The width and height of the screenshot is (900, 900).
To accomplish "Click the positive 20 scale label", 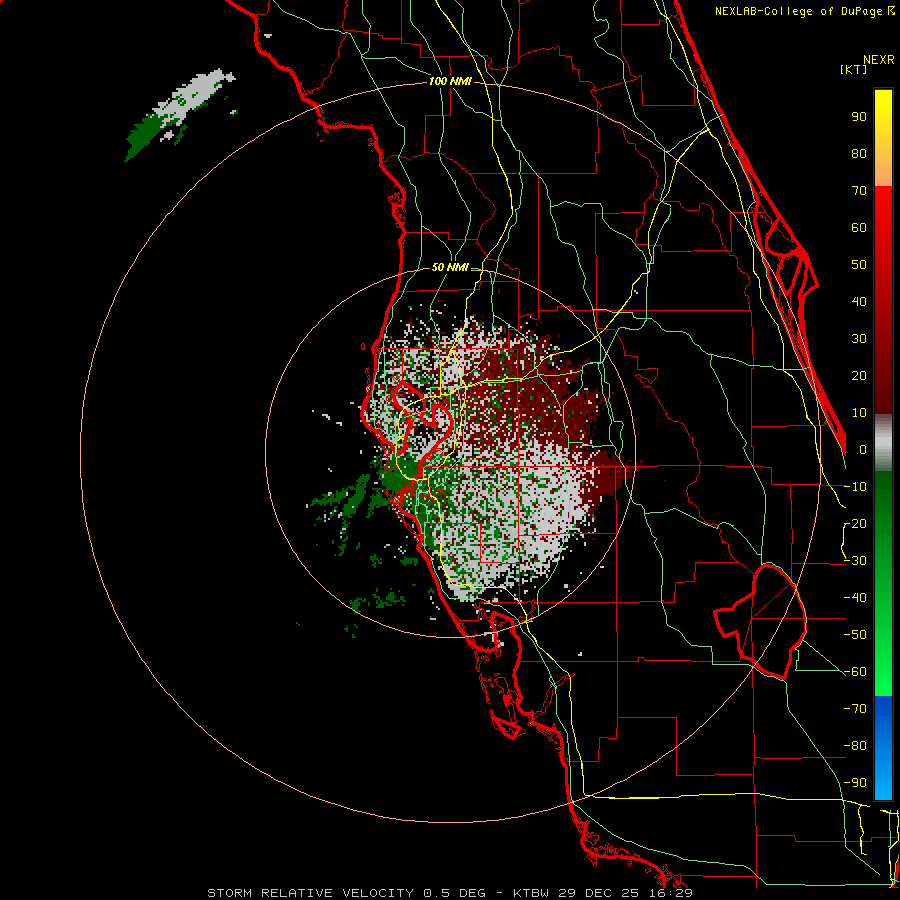I will tap(859, 376).
